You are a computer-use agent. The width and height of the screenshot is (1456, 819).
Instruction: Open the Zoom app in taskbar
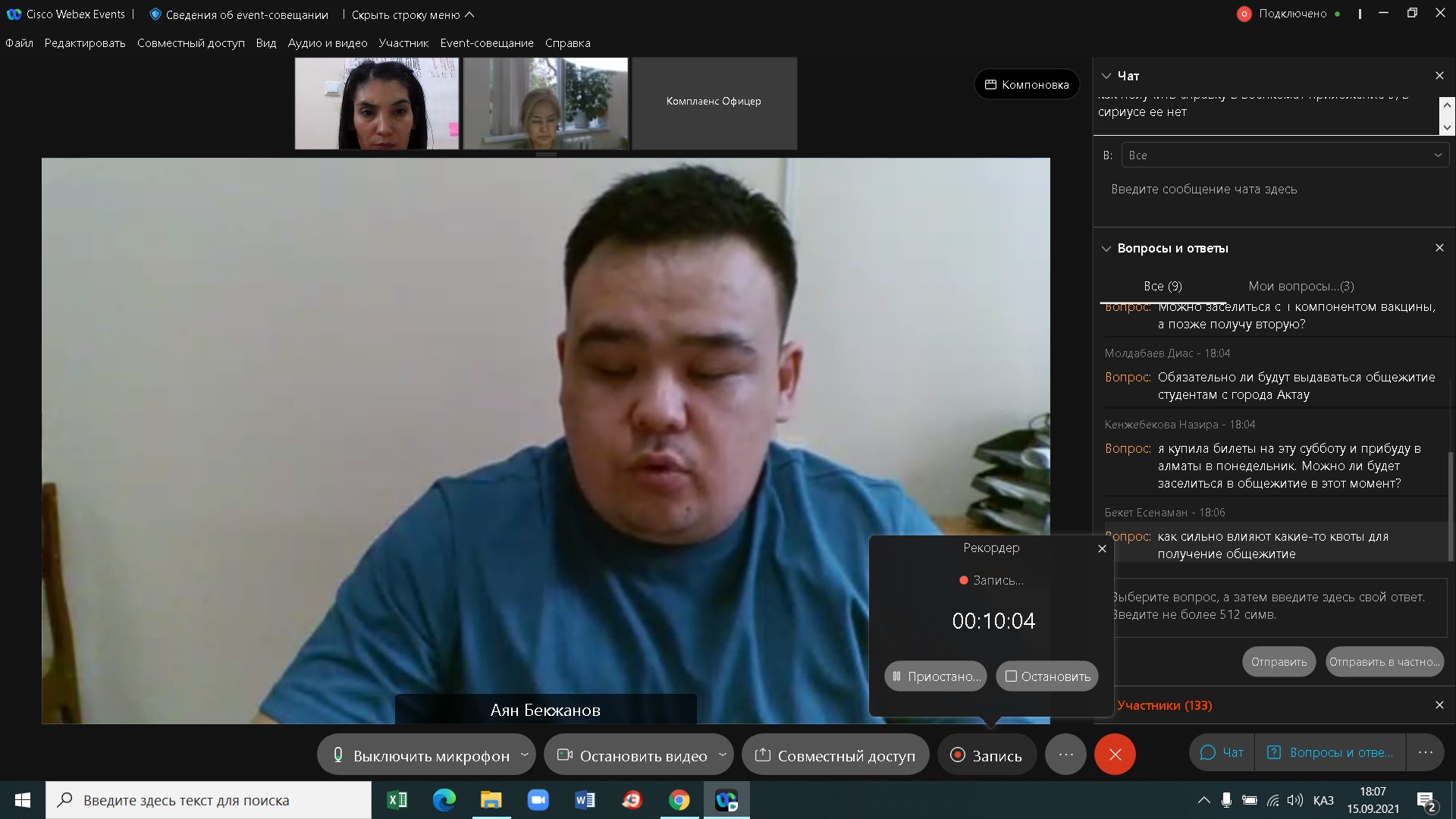point(538,800)
